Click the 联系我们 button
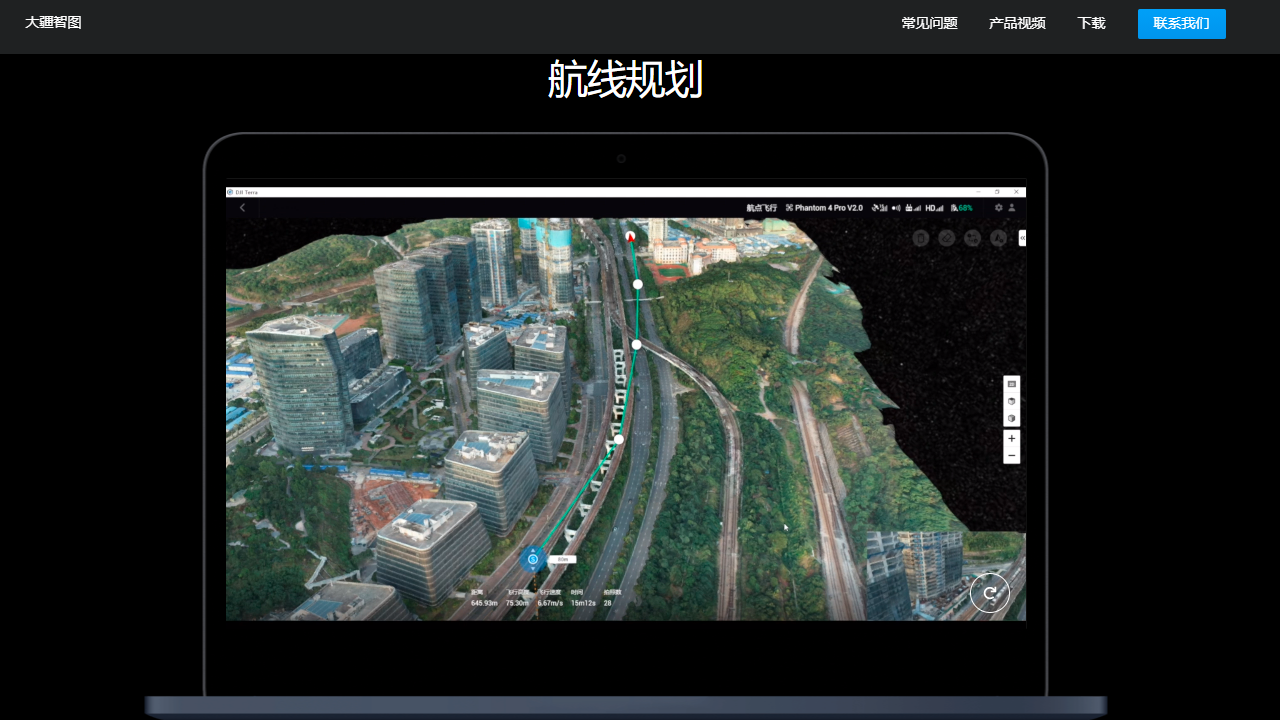Screen dimensions: 1280x720 coord(1181,23)
